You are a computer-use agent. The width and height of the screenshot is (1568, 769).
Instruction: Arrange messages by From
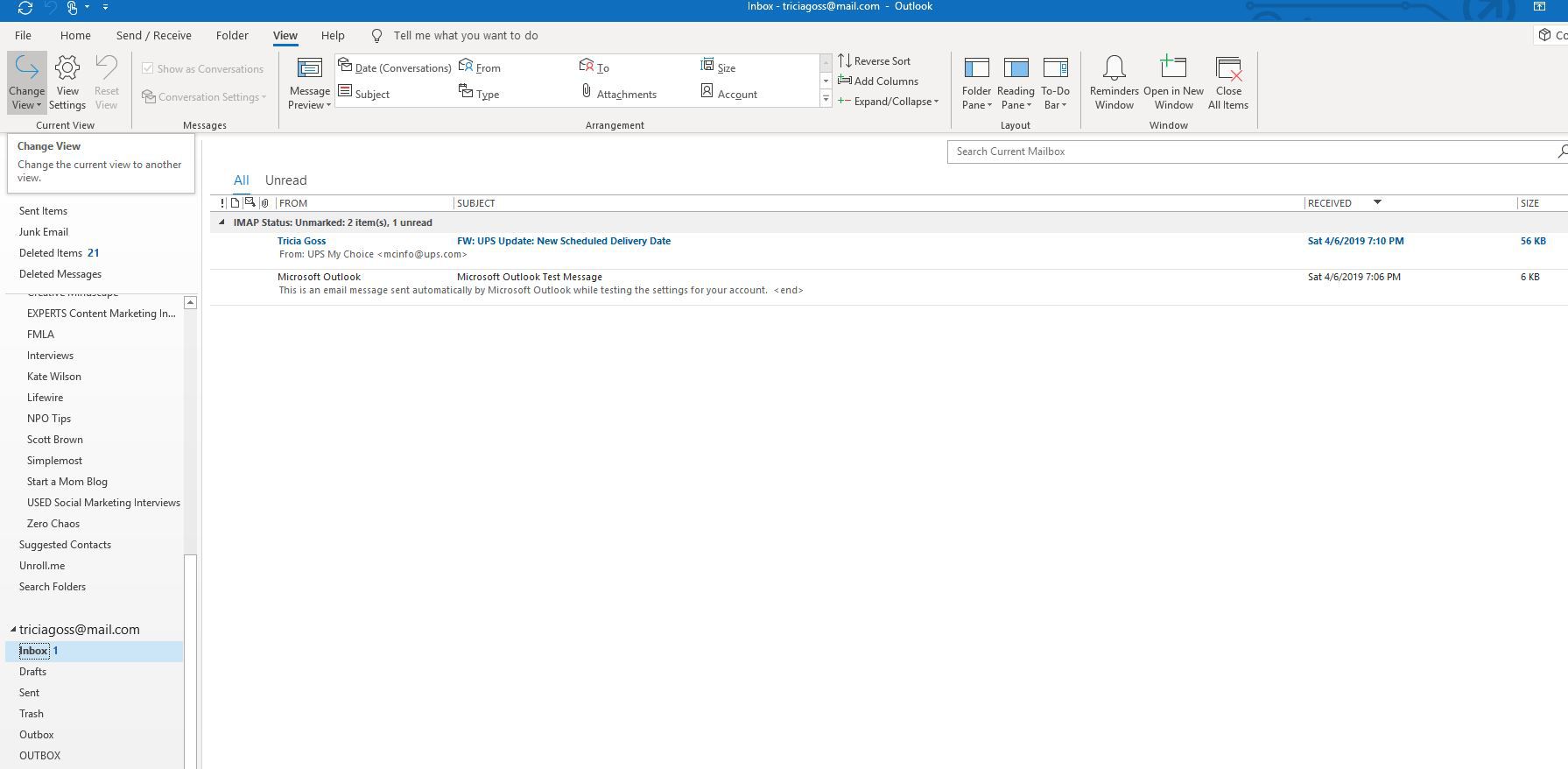coord(480,67)
